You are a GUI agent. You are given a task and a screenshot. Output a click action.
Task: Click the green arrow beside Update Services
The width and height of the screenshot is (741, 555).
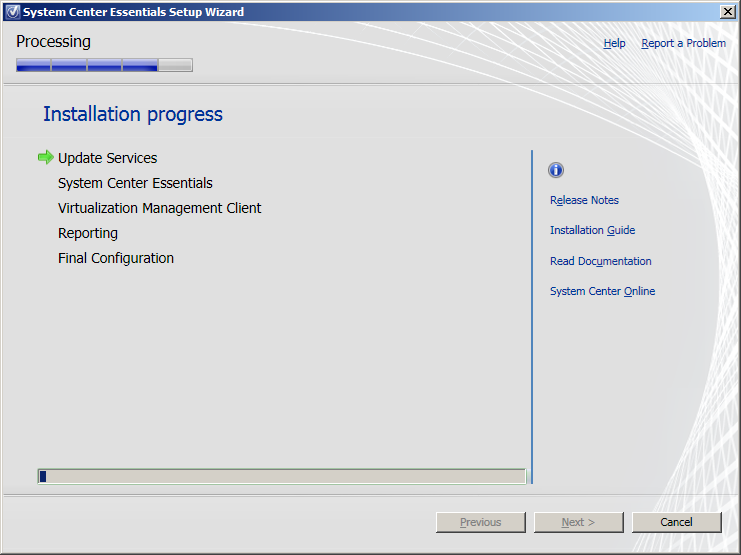[46, 157]
